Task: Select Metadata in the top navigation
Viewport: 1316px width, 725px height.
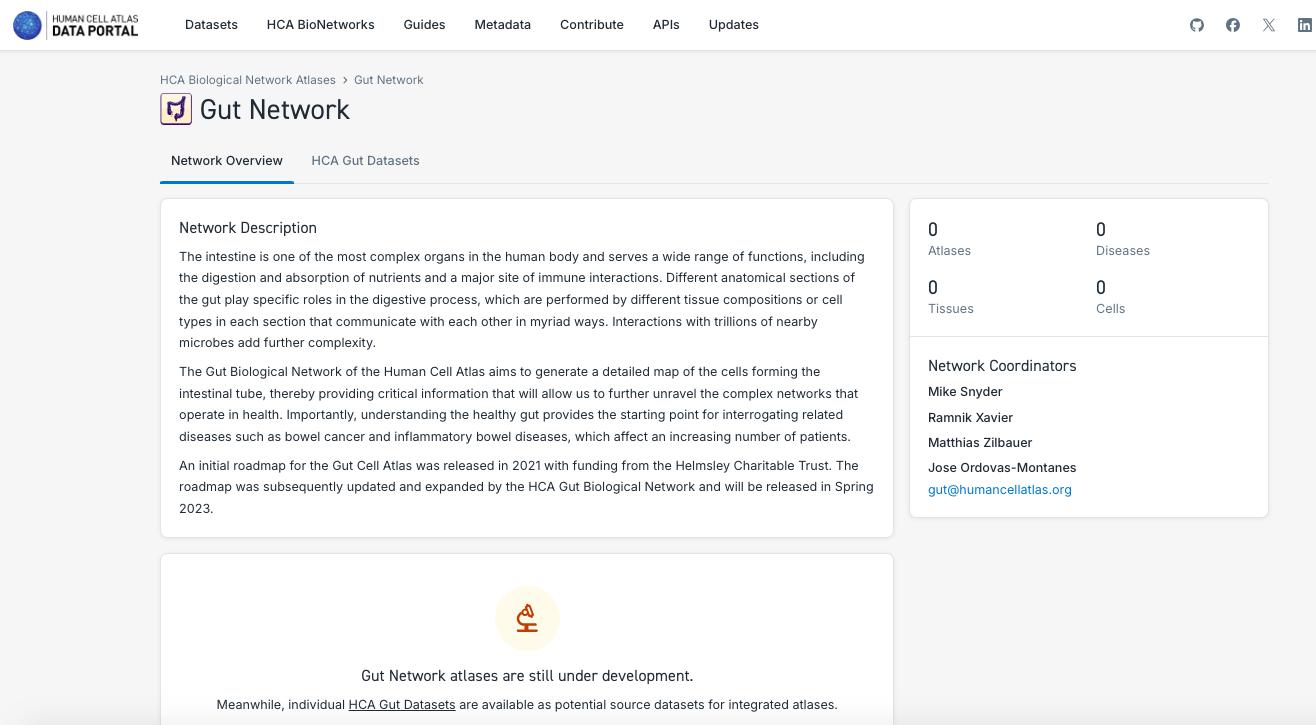Action: pos(502,25)
